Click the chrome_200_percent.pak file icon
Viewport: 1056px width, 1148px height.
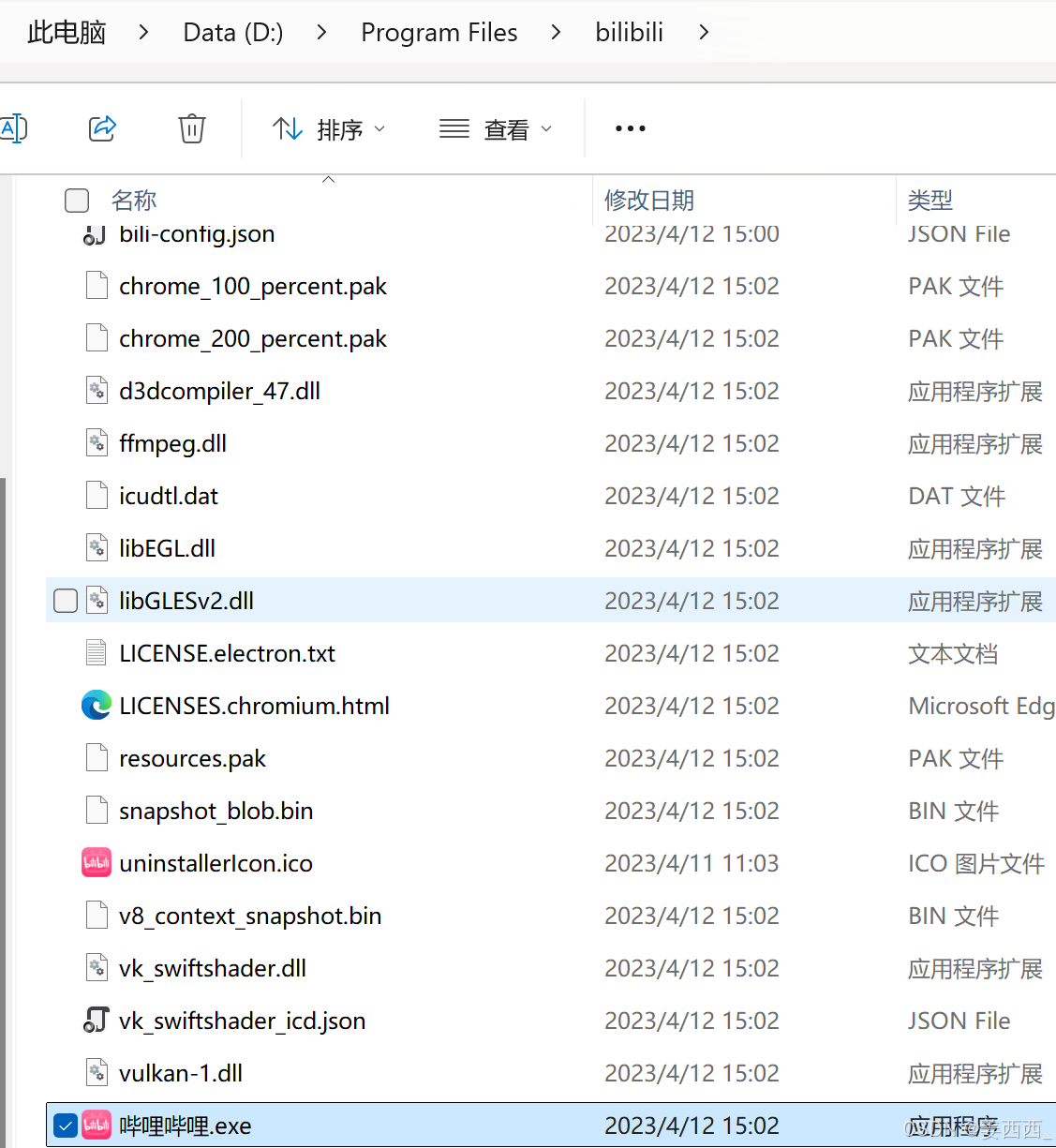click(97, 338)
